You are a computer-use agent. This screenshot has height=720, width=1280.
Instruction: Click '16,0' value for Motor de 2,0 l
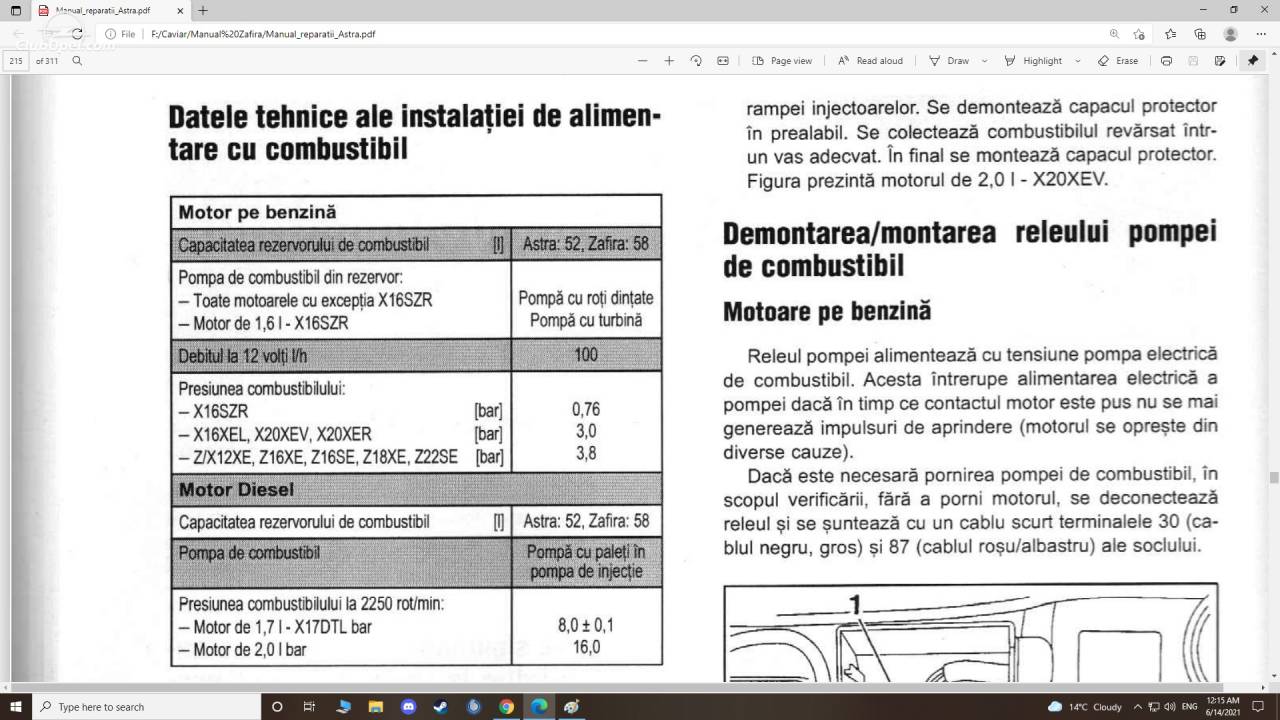(x=586, y=647)
